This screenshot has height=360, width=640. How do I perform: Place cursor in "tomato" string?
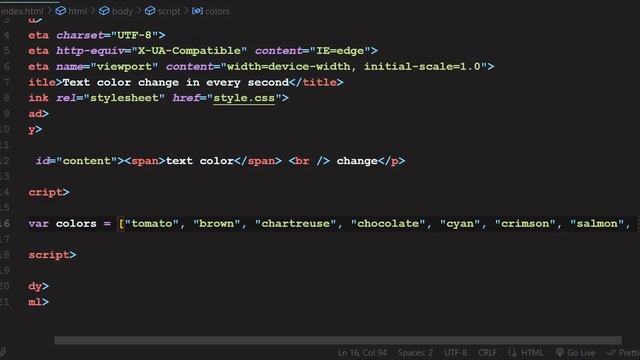tap(152, 224)
